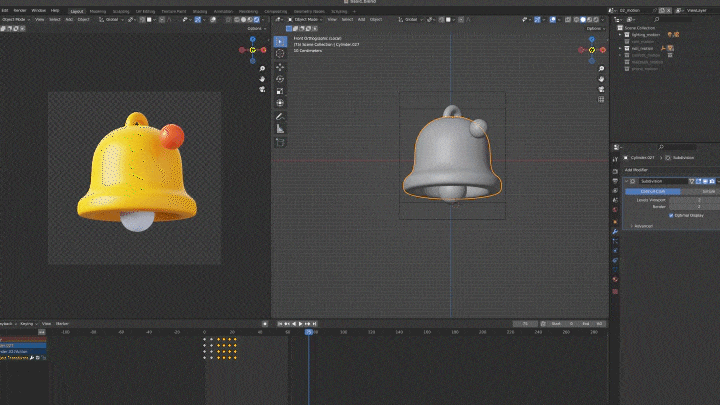Toggle auto keying record button in timeline
Viewport: 720px width, 405px height.
tap(265, 324)
